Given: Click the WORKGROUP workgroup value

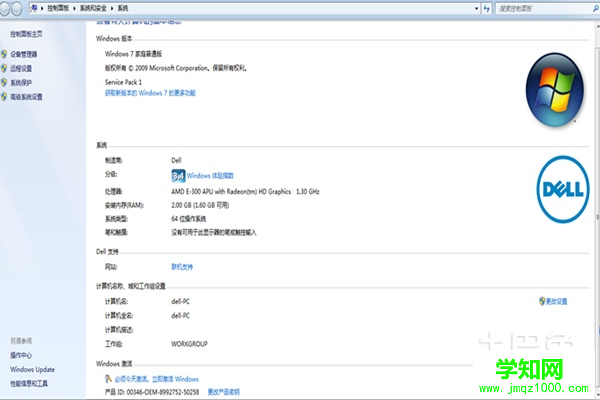Looking at the screenshot, I should point(189,344).
